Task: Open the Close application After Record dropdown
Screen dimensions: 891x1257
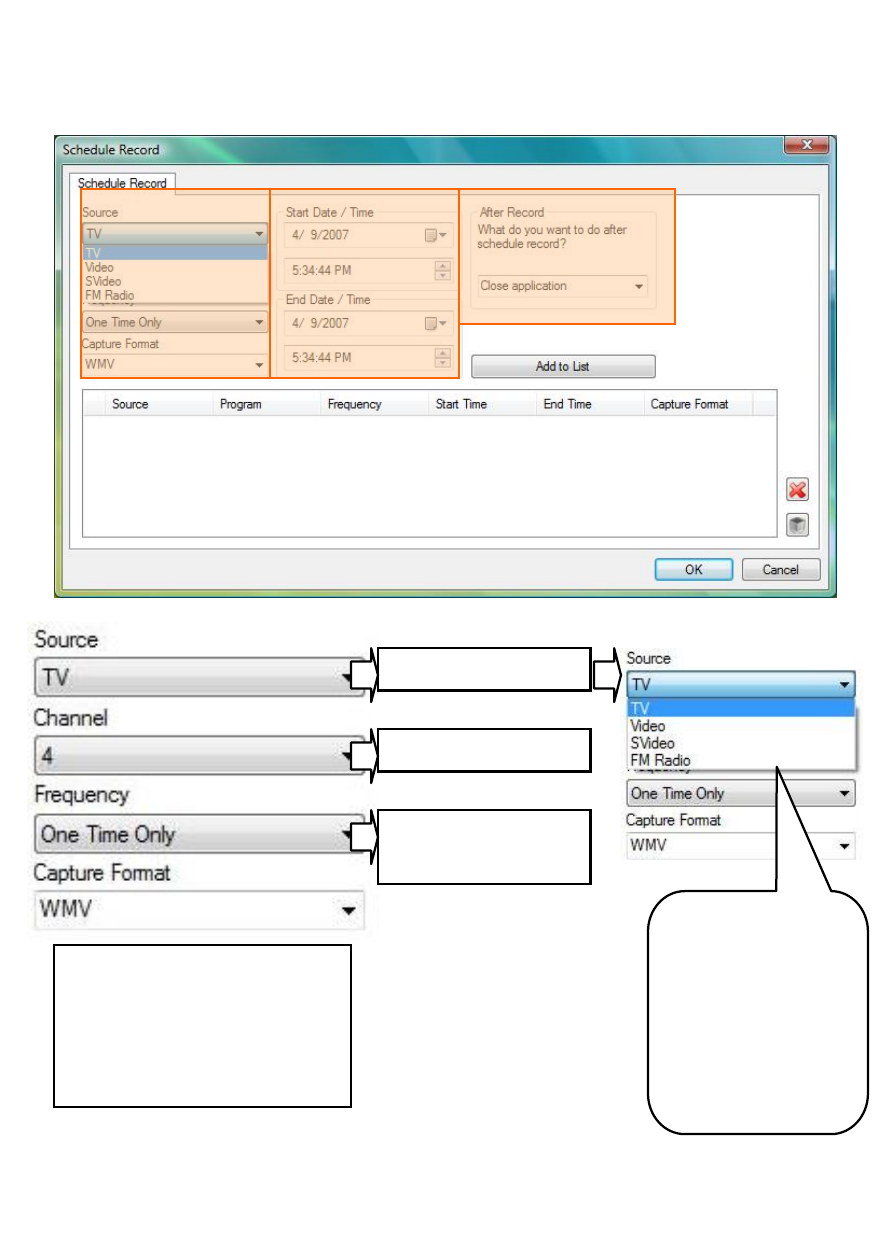Action: 563,286
